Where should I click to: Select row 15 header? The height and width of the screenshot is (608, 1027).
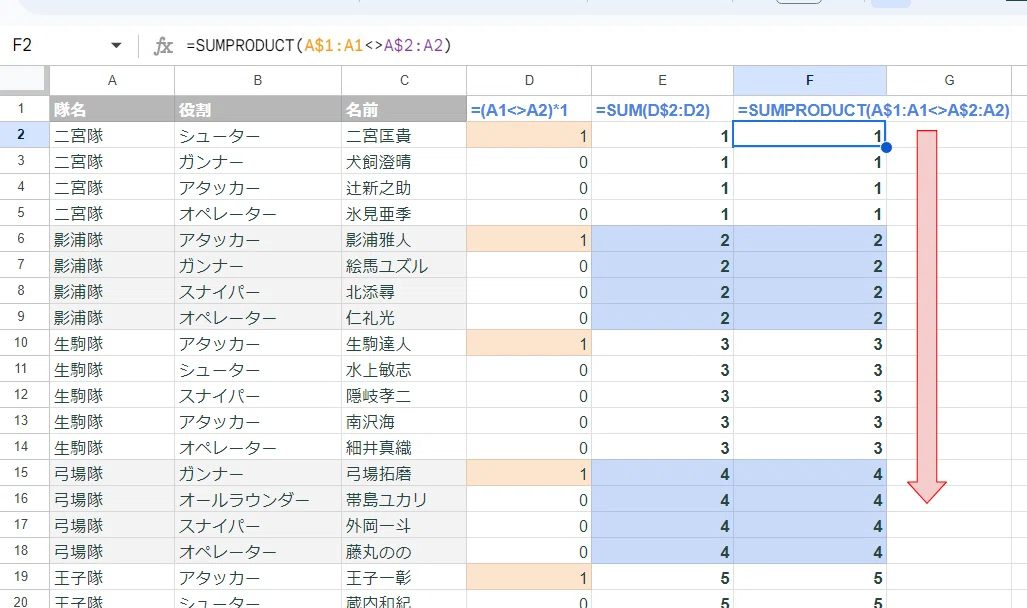coord(21,472)
